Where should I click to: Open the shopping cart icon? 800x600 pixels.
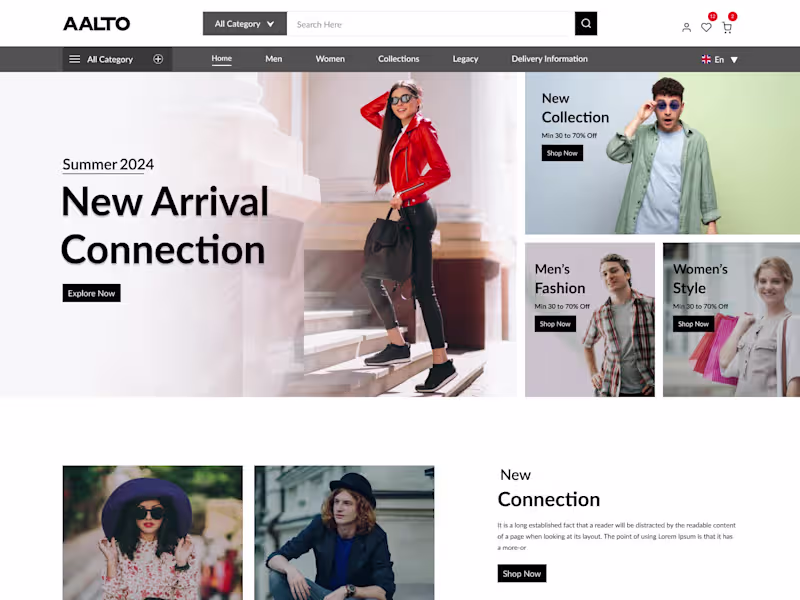[727, 28]
